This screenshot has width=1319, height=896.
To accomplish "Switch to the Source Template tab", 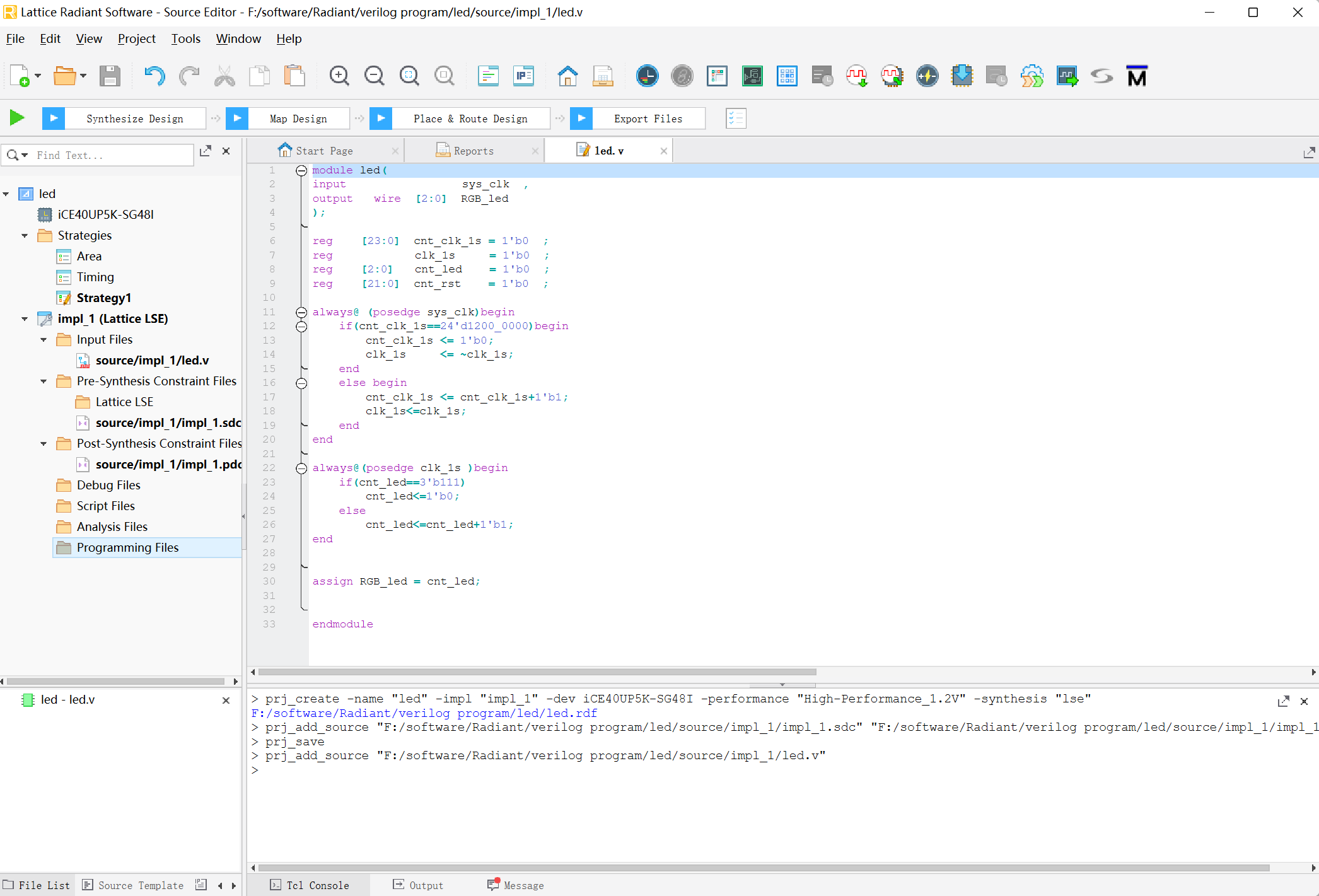I will [133, 885].
